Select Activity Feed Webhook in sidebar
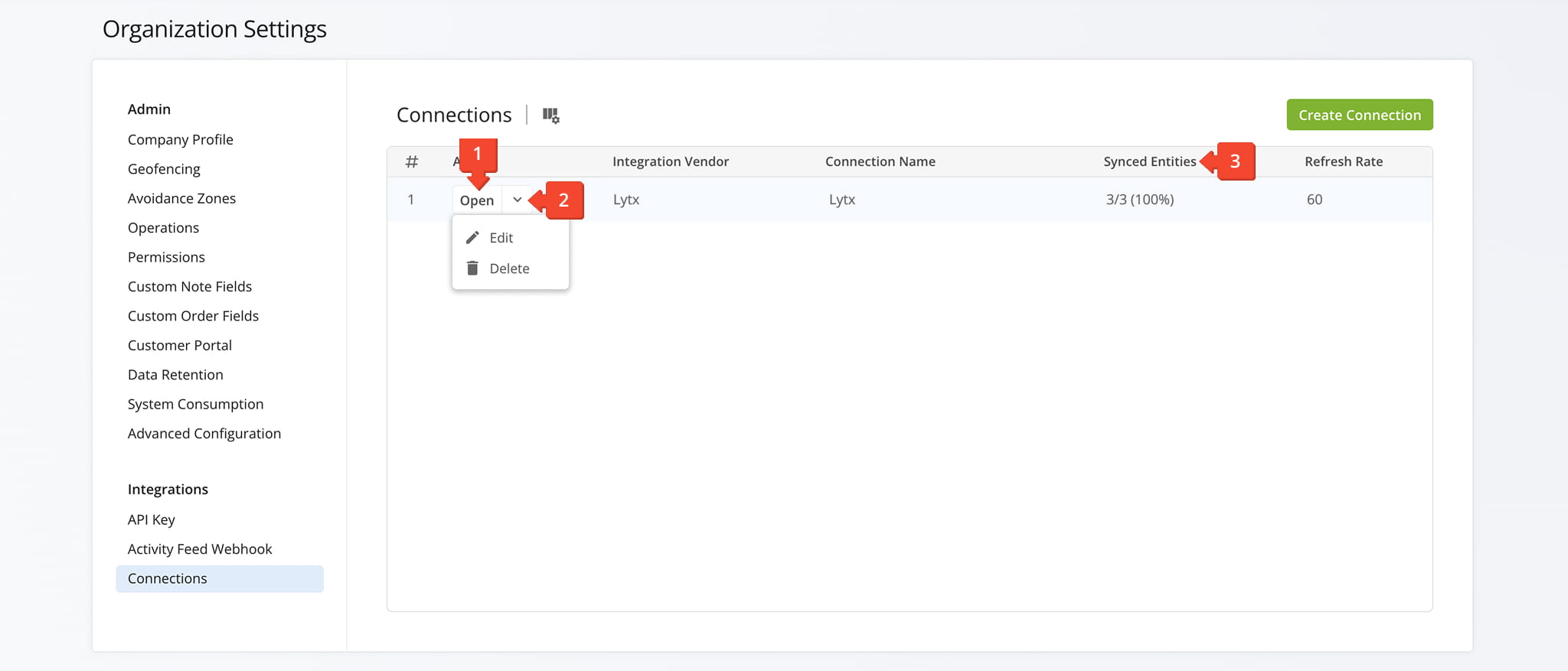 click(200, 549)
